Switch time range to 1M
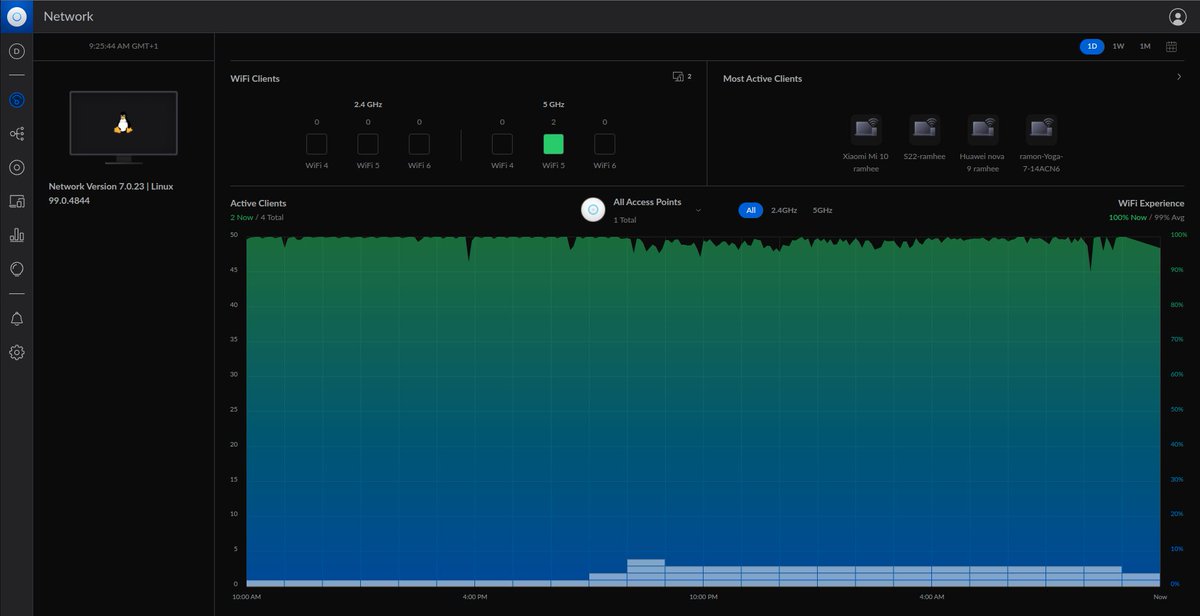 coord(1145,46)
